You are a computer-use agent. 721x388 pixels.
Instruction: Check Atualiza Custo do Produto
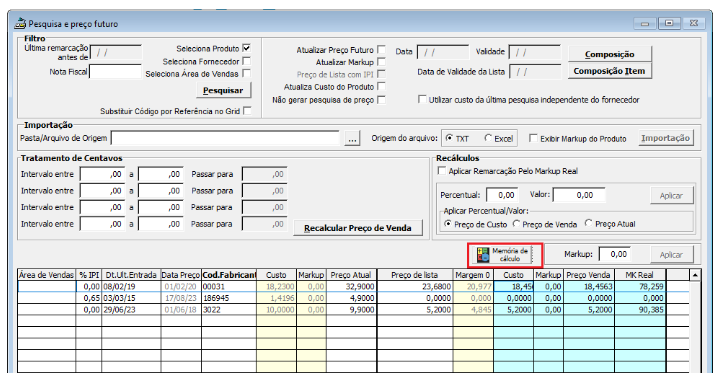pyautogui.click(x=381, y=86)
